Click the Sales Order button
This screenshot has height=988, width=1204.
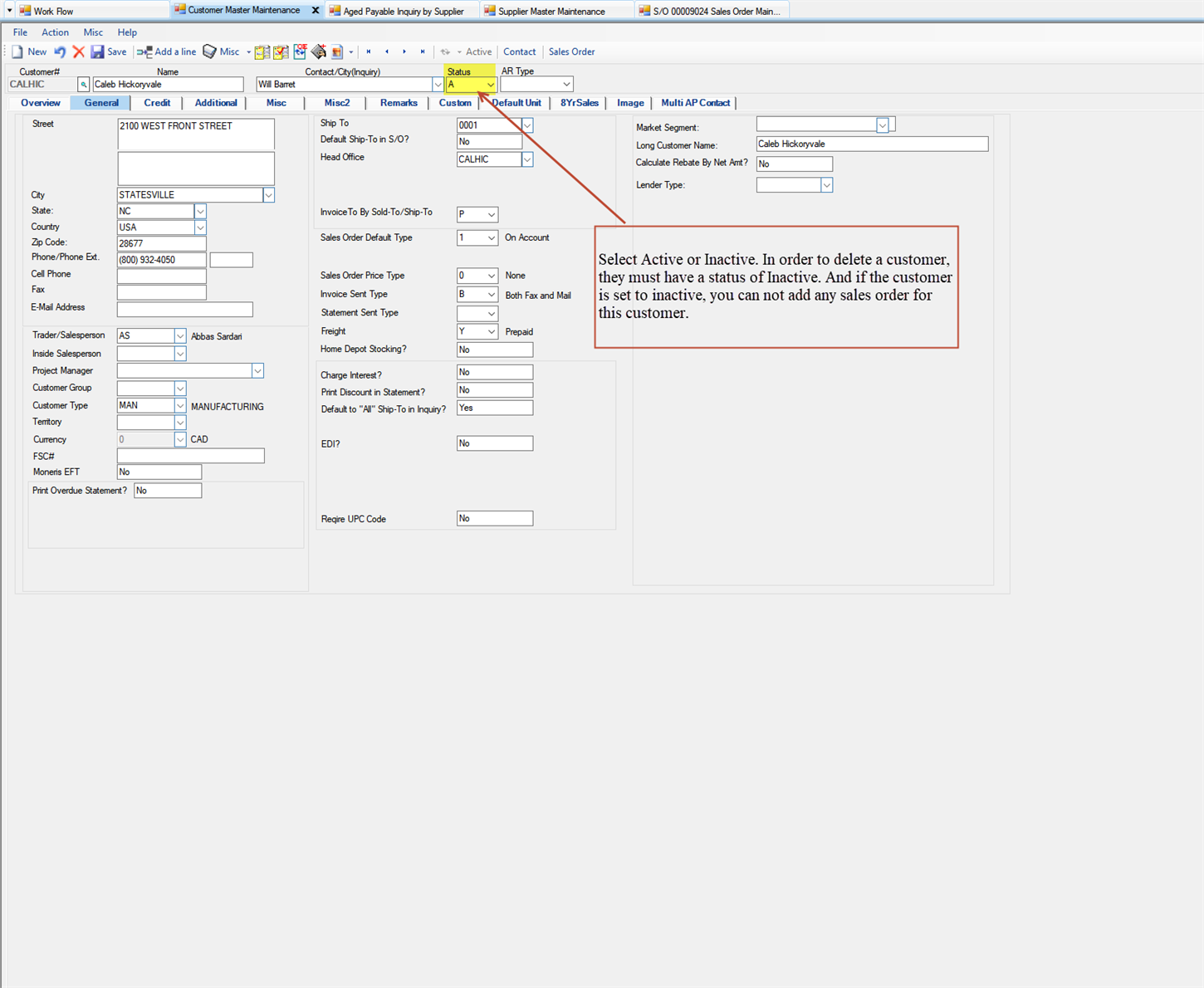click(571, 51)
